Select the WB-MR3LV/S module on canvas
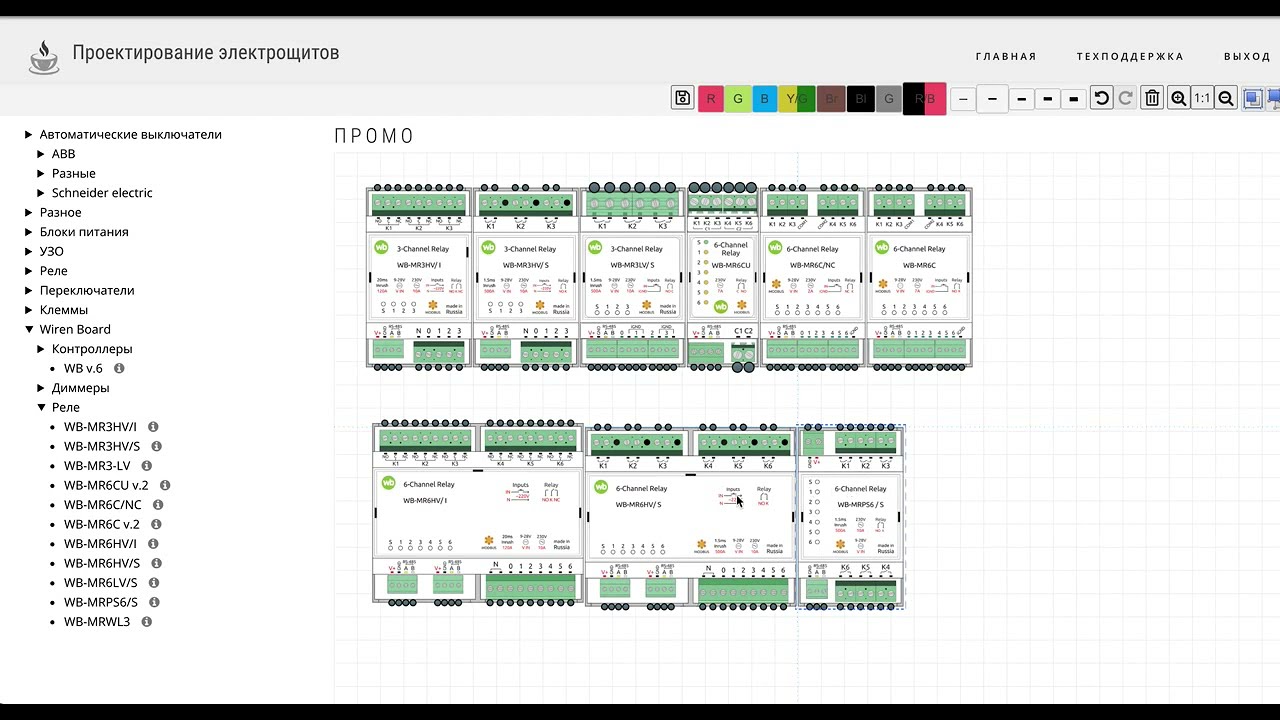The image size is (1280, 720). coord(633,277)
